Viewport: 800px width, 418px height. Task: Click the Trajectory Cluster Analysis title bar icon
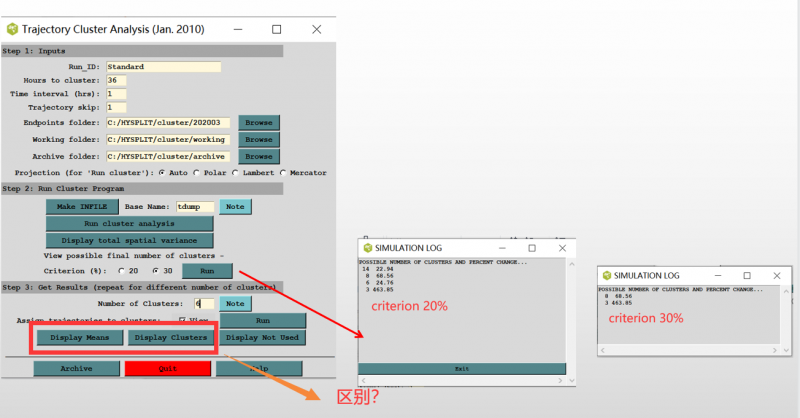(x=12, y=30)
